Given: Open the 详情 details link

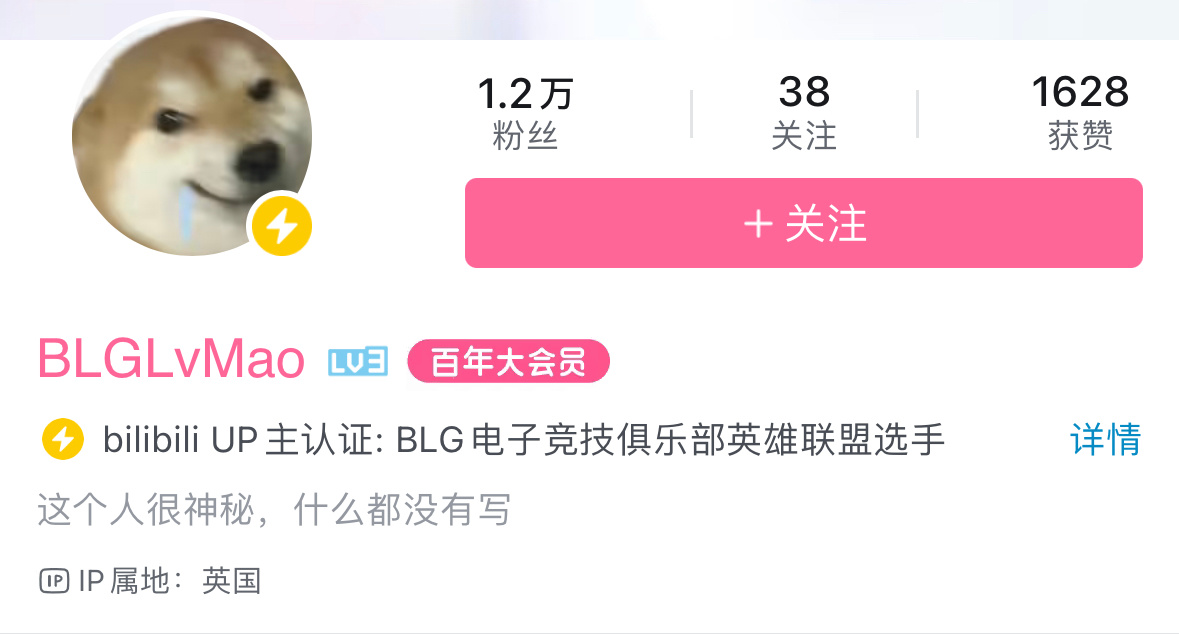Looking at the screenshot, I should [x=1105, y=439].
